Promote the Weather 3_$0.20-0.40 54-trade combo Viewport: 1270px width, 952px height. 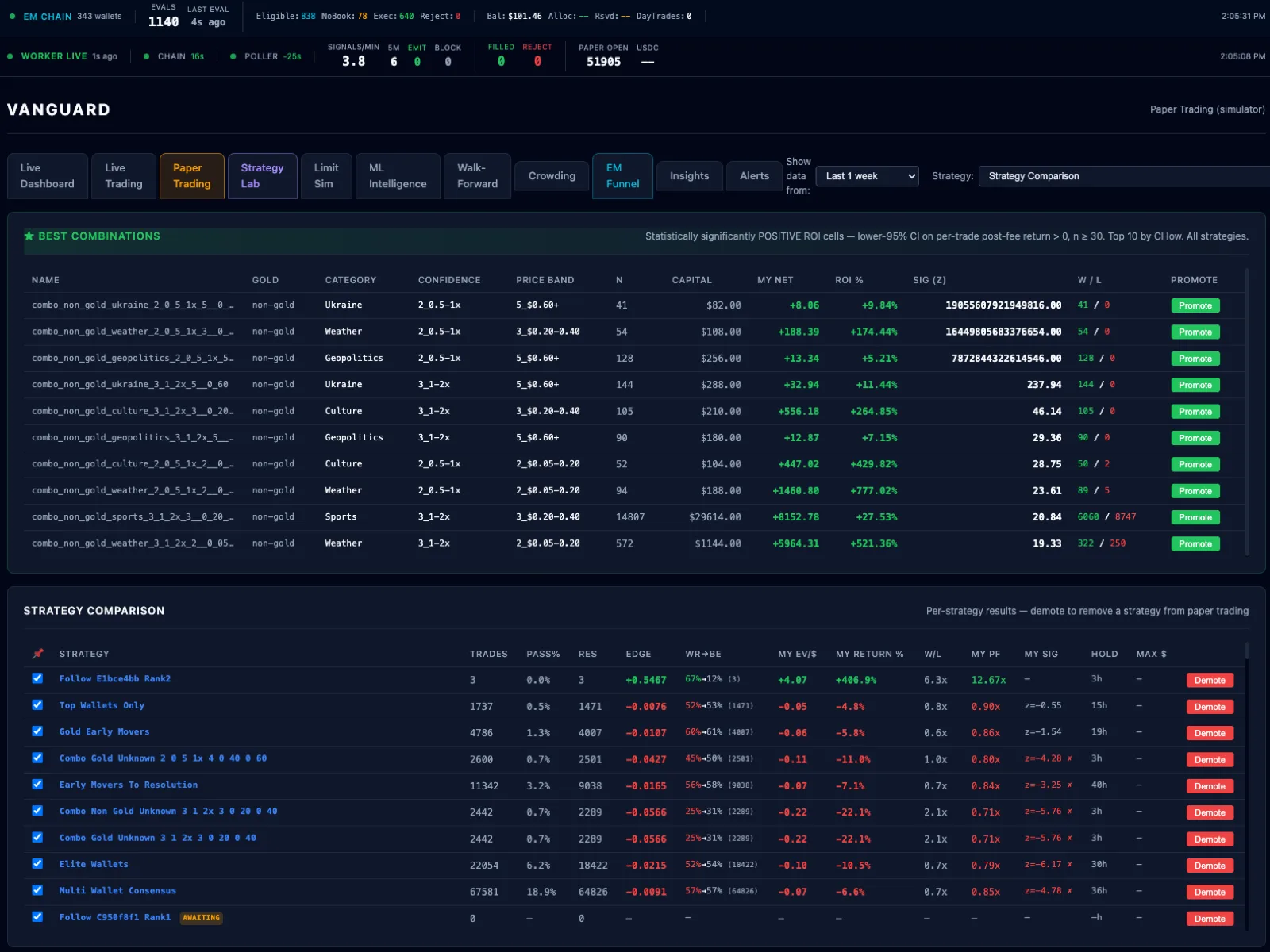coord(1195,332)
